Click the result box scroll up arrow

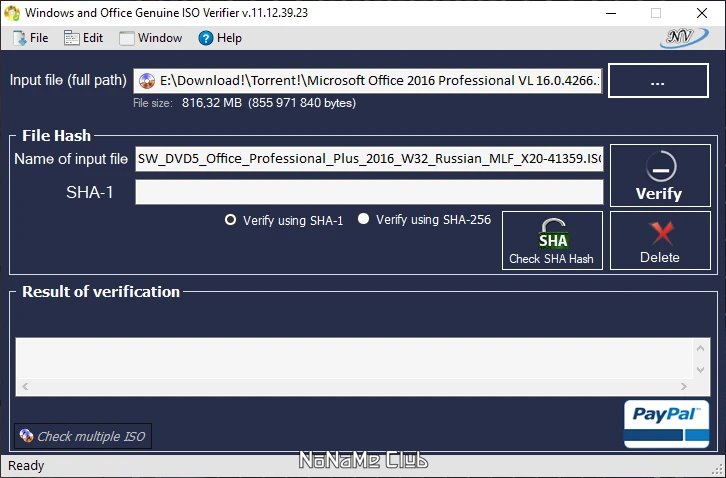pos(700,348)
